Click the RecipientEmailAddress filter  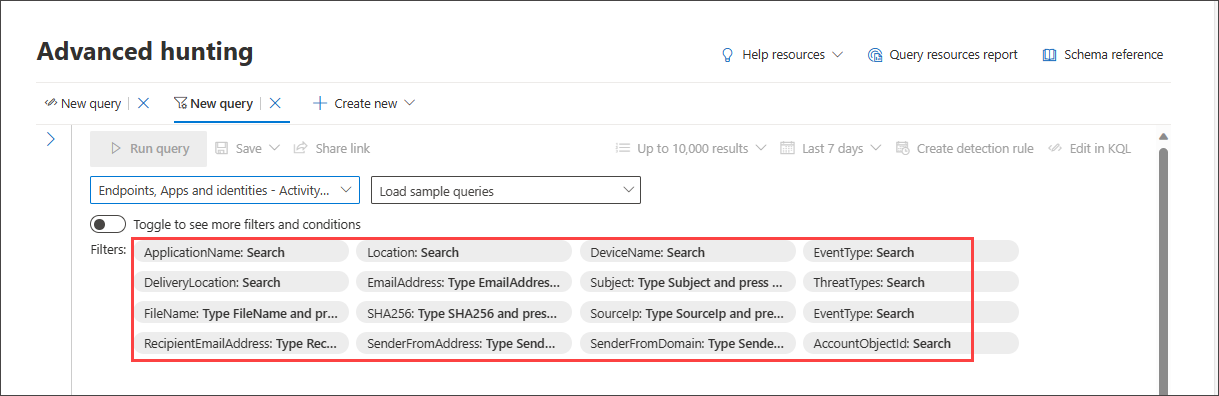click(x=241, y=343)
